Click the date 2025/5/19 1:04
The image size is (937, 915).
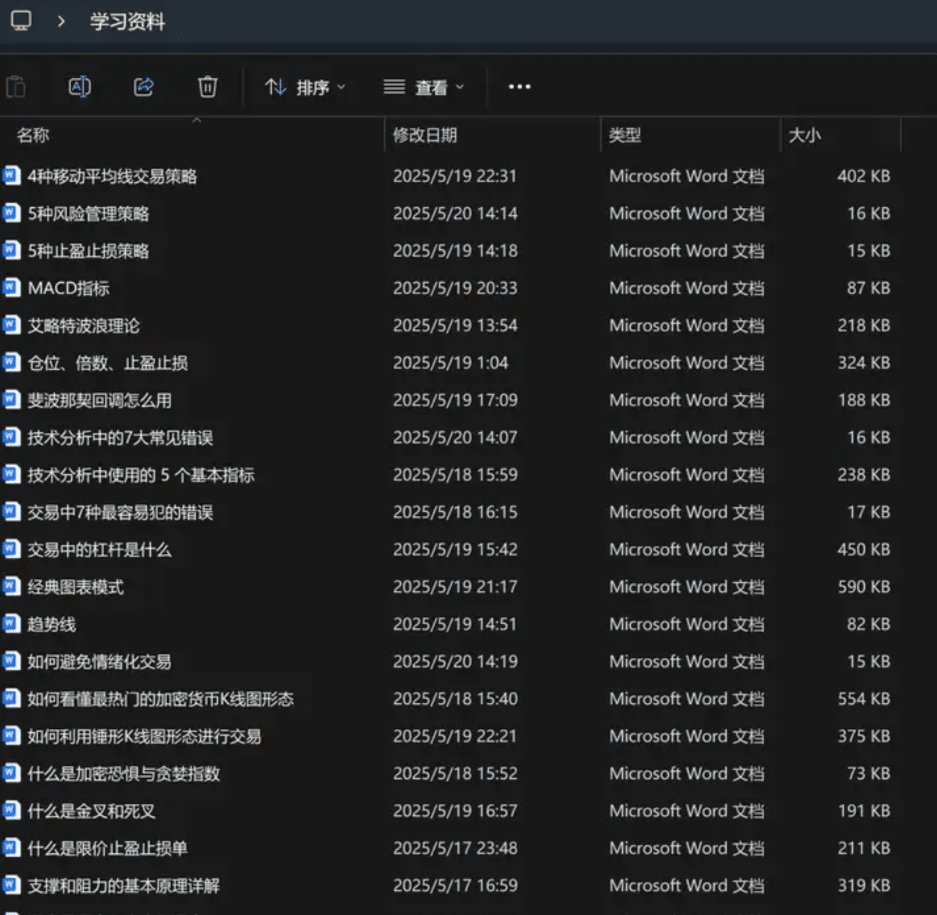[451, 363]
